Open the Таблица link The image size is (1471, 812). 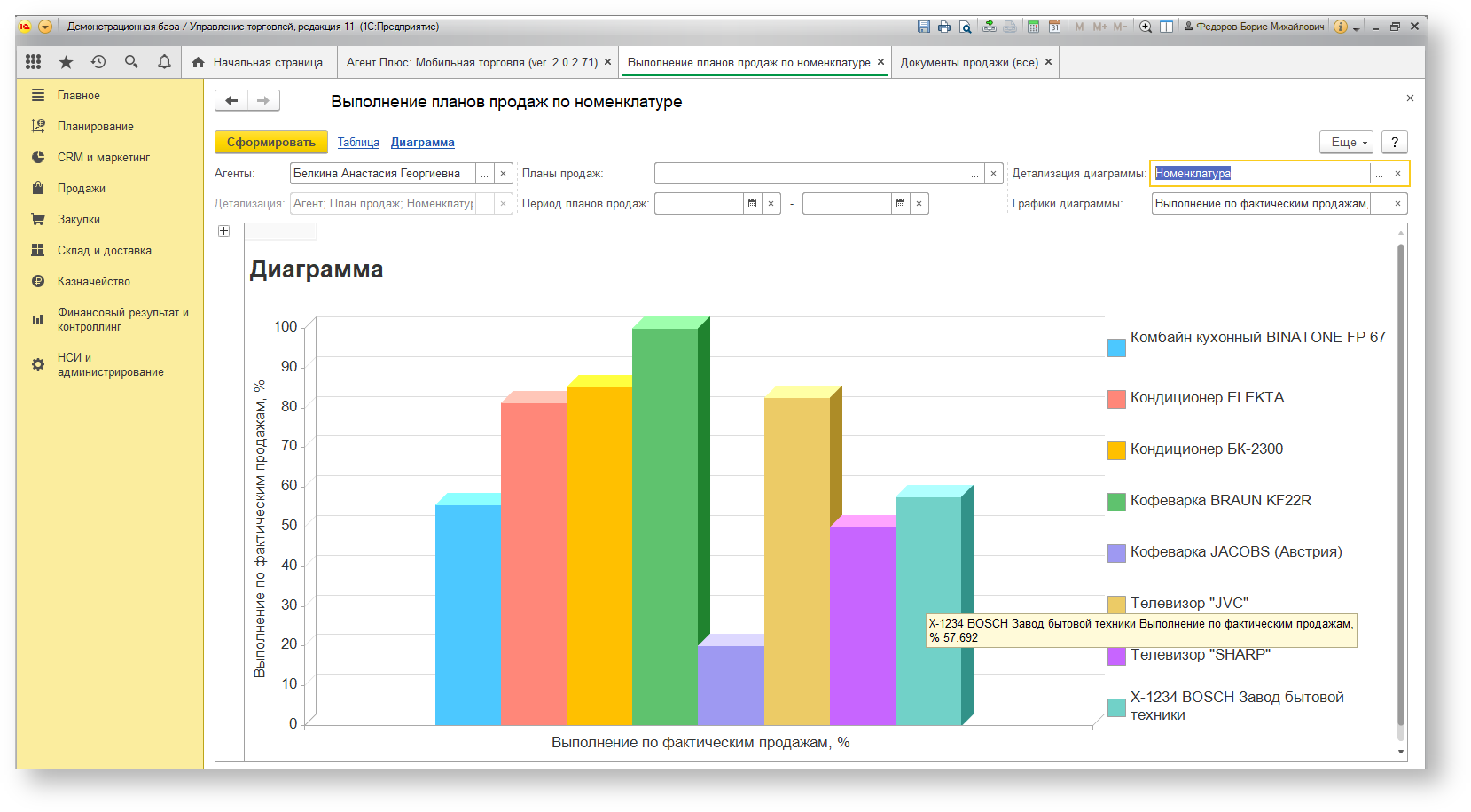click(x=358, y=142)
